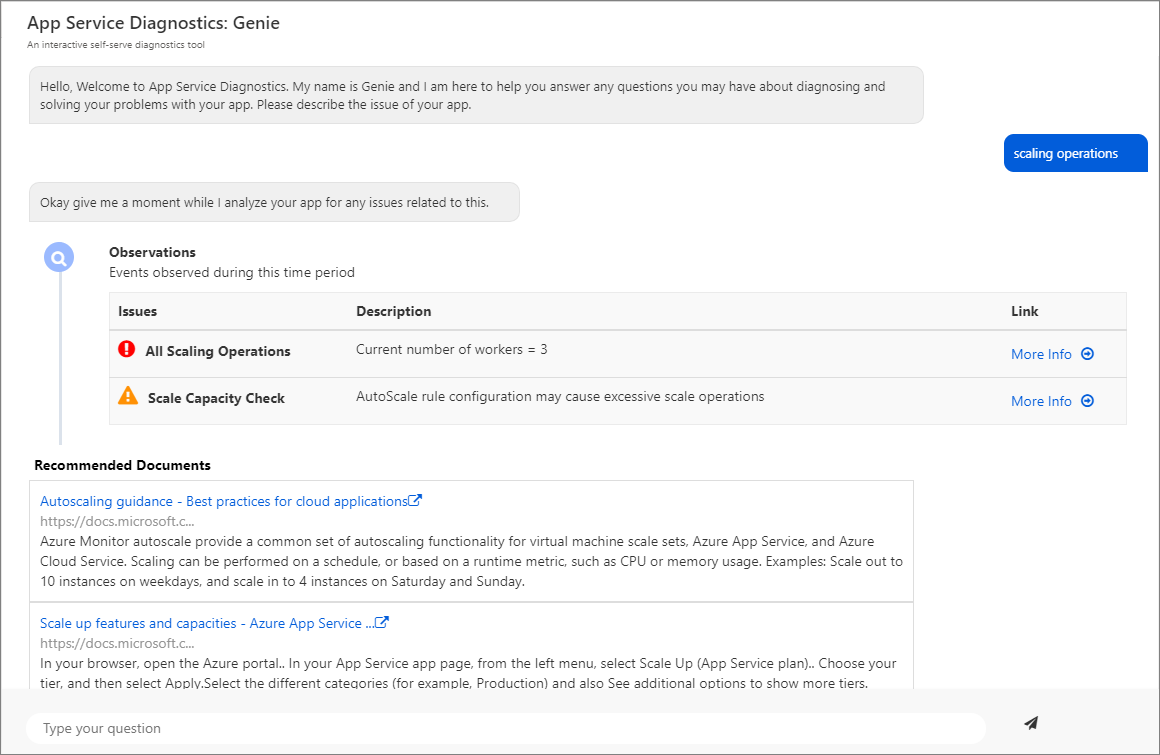Click the Genie welcome message bubble
This screenshot has height=755, width=1160.
(475, 95)
